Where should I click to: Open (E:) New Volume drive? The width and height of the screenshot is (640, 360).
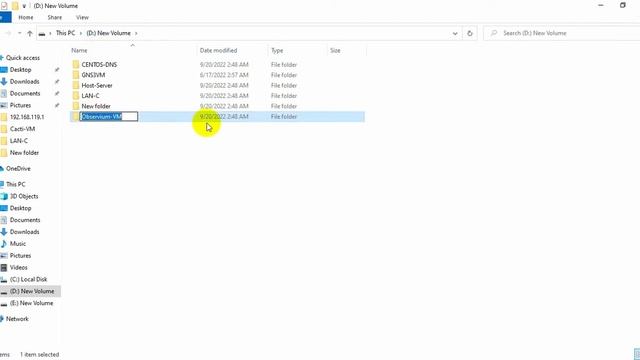click(x=31, y=303)
